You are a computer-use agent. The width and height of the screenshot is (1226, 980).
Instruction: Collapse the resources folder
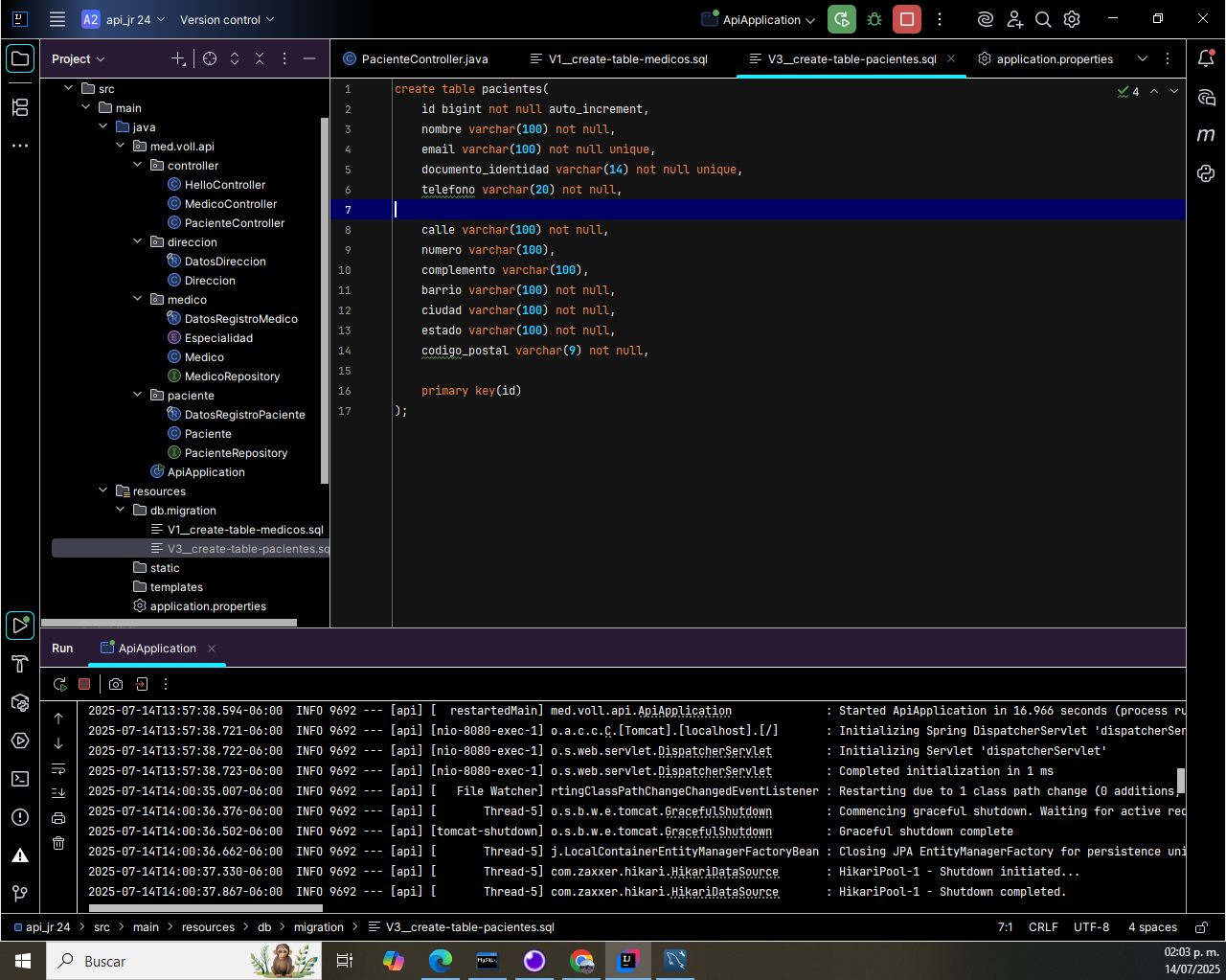103,490
